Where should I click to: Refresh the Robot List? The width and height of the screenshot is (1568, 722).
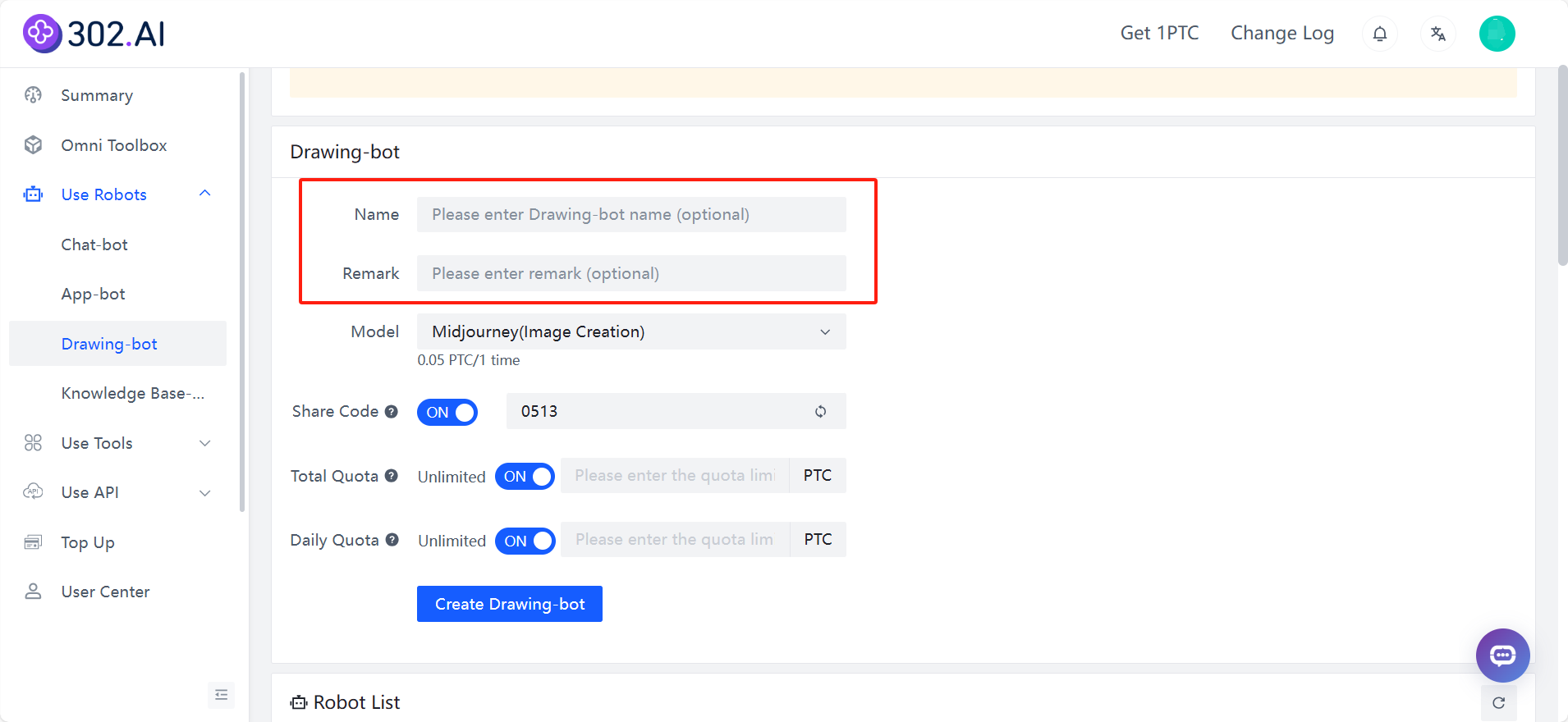(x=1498, y=703)
